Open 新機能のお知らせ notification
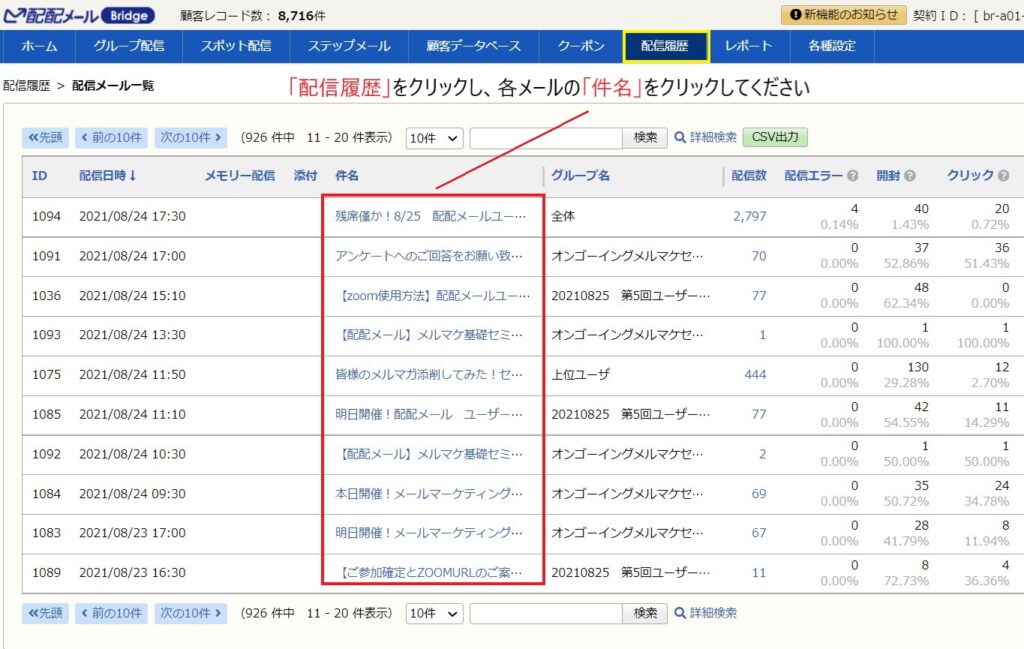Image resolution: width=1024 pixels, height=649 pixels. [x=845, y=15]
